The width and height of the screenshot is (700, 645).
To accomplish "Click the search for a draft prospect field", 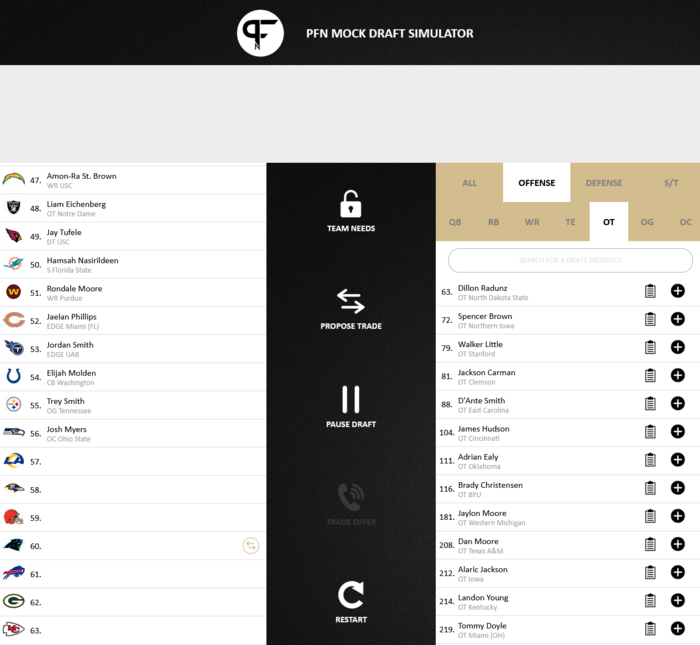I will click(570, 260).
